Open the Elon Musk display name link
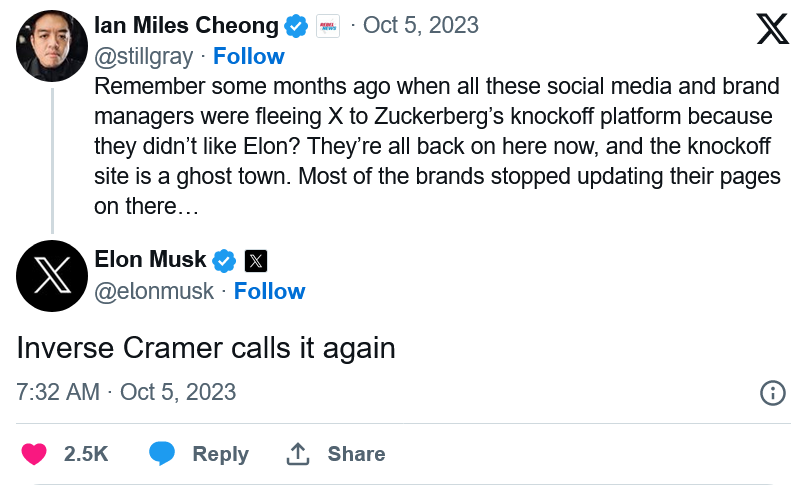 click(x=150, y=260)
